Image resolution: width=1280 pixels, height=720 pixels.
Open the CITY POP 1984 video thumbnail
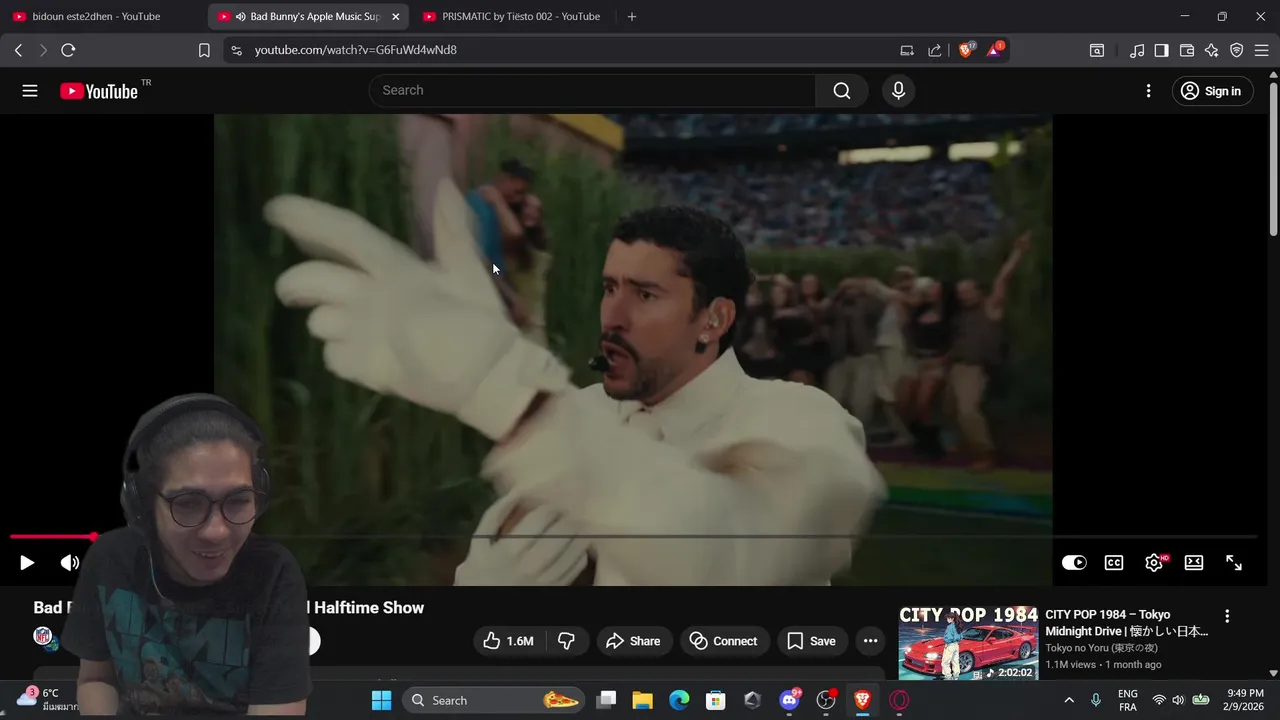[x=968, y=642]
